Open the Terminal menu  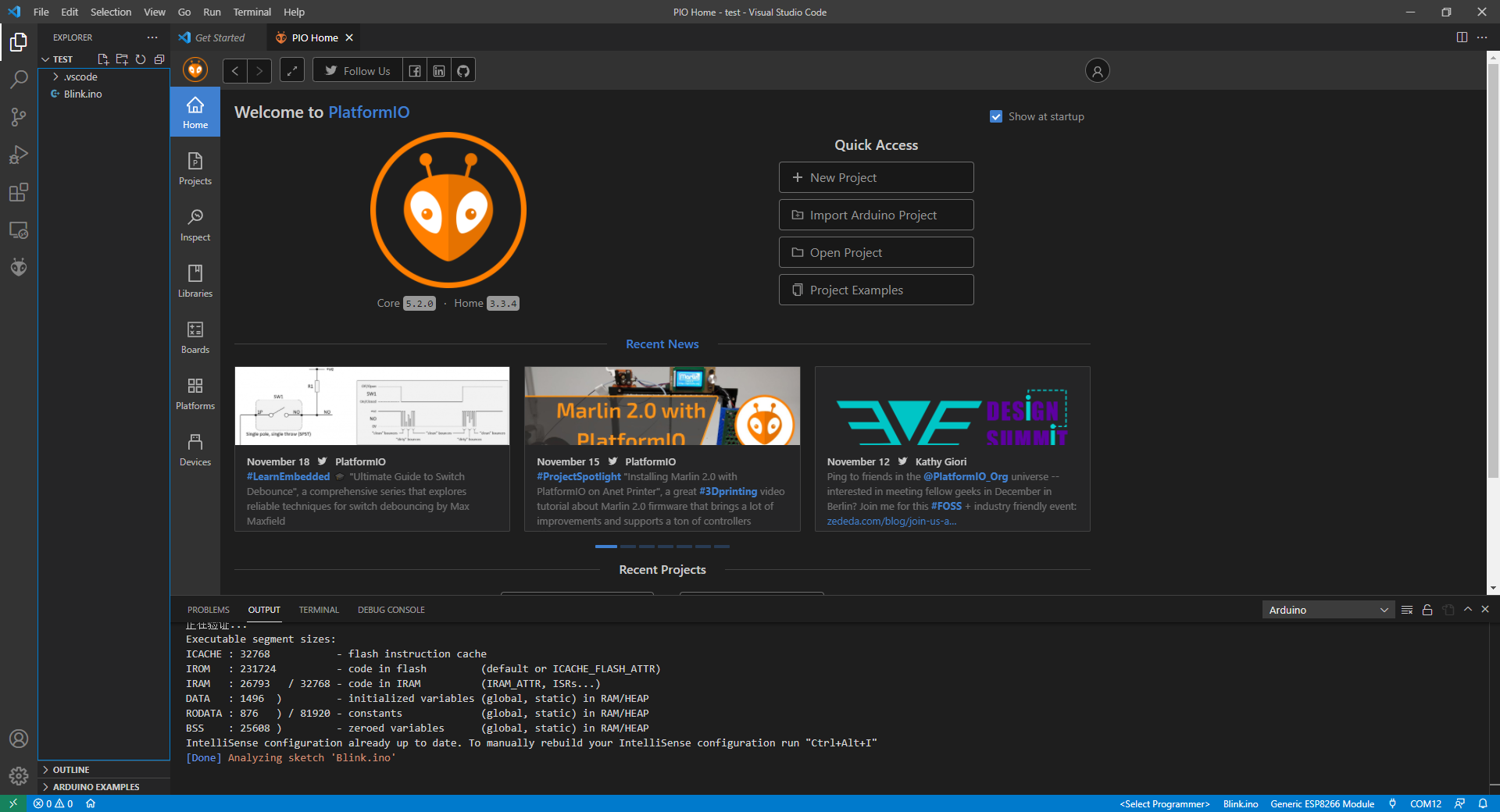252,12
